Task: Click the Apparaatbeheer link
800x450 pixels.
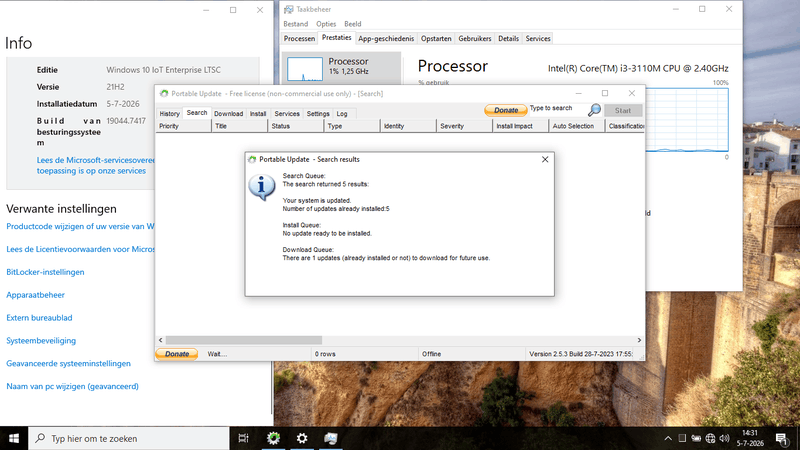Action: pos(35,295)
